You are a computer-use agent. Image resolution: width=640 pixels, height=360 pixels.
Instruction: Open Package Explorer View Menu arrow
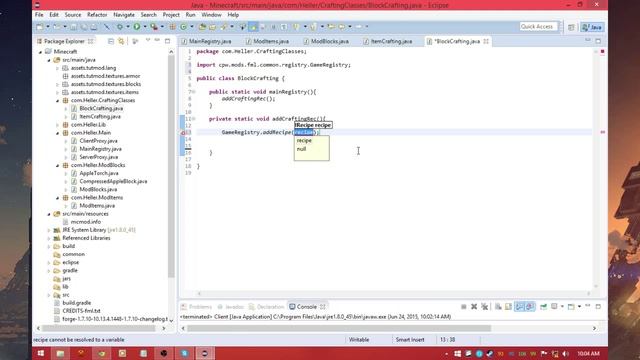(148, 40)
